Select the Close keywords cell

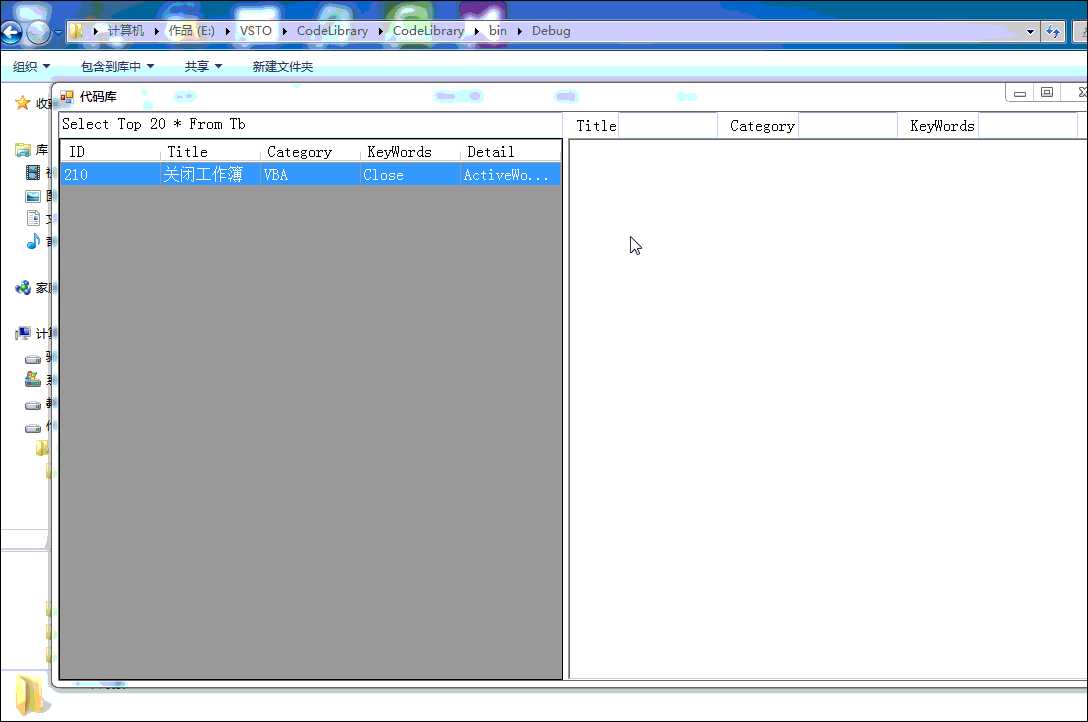(411, 174)
